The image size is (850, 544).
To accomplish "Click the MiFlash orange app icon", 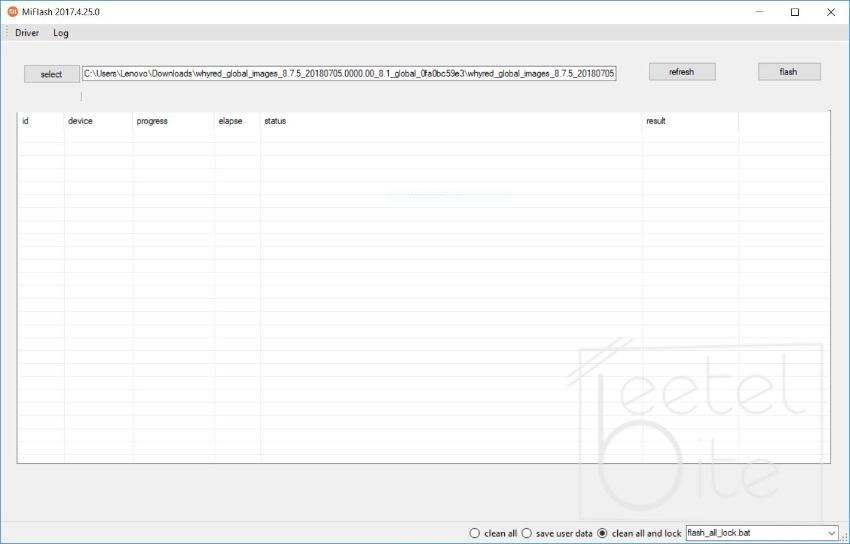I will click(12, 12).
